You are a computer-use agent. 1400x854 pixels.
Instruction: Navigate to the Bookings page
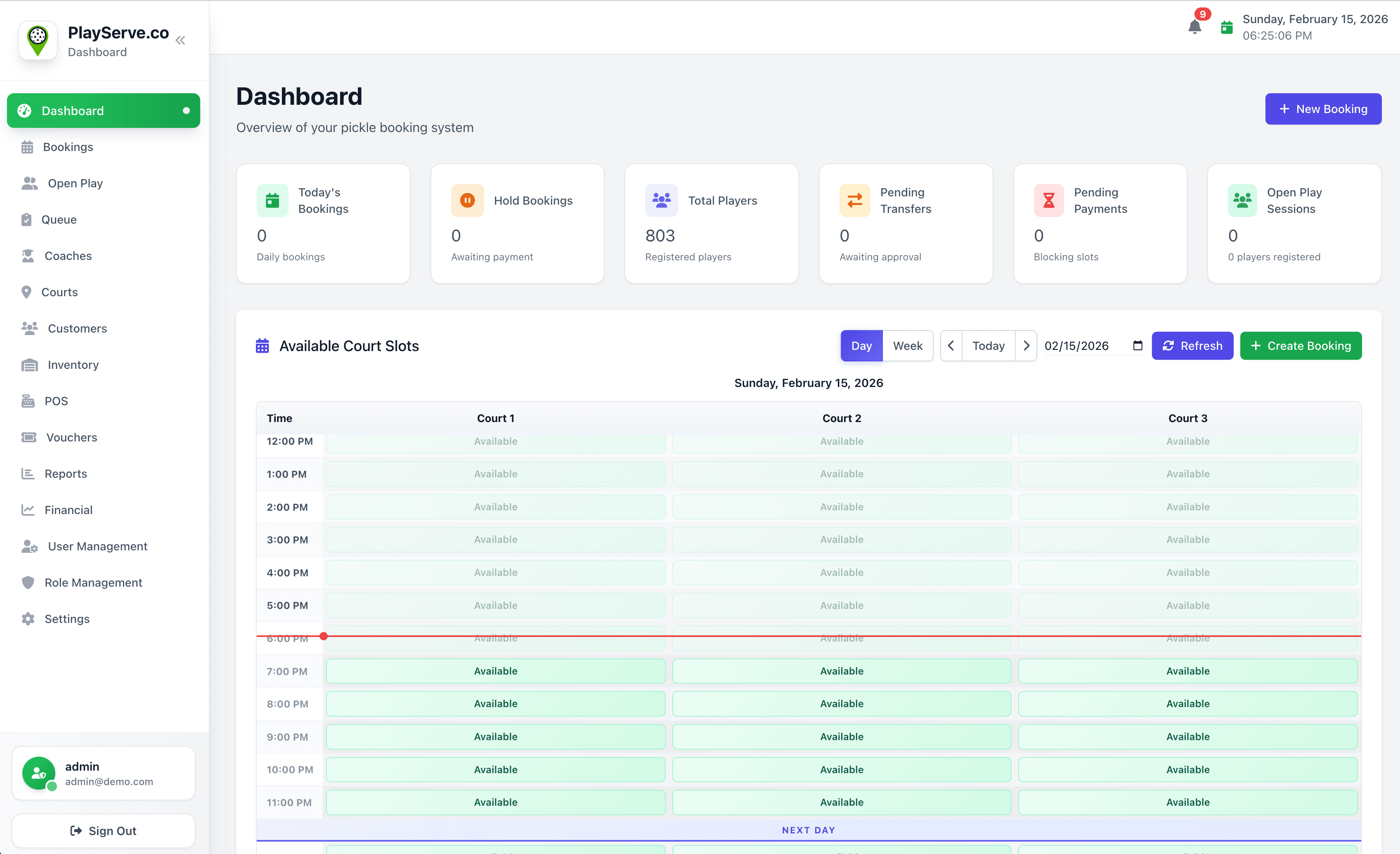pos(68,146)
